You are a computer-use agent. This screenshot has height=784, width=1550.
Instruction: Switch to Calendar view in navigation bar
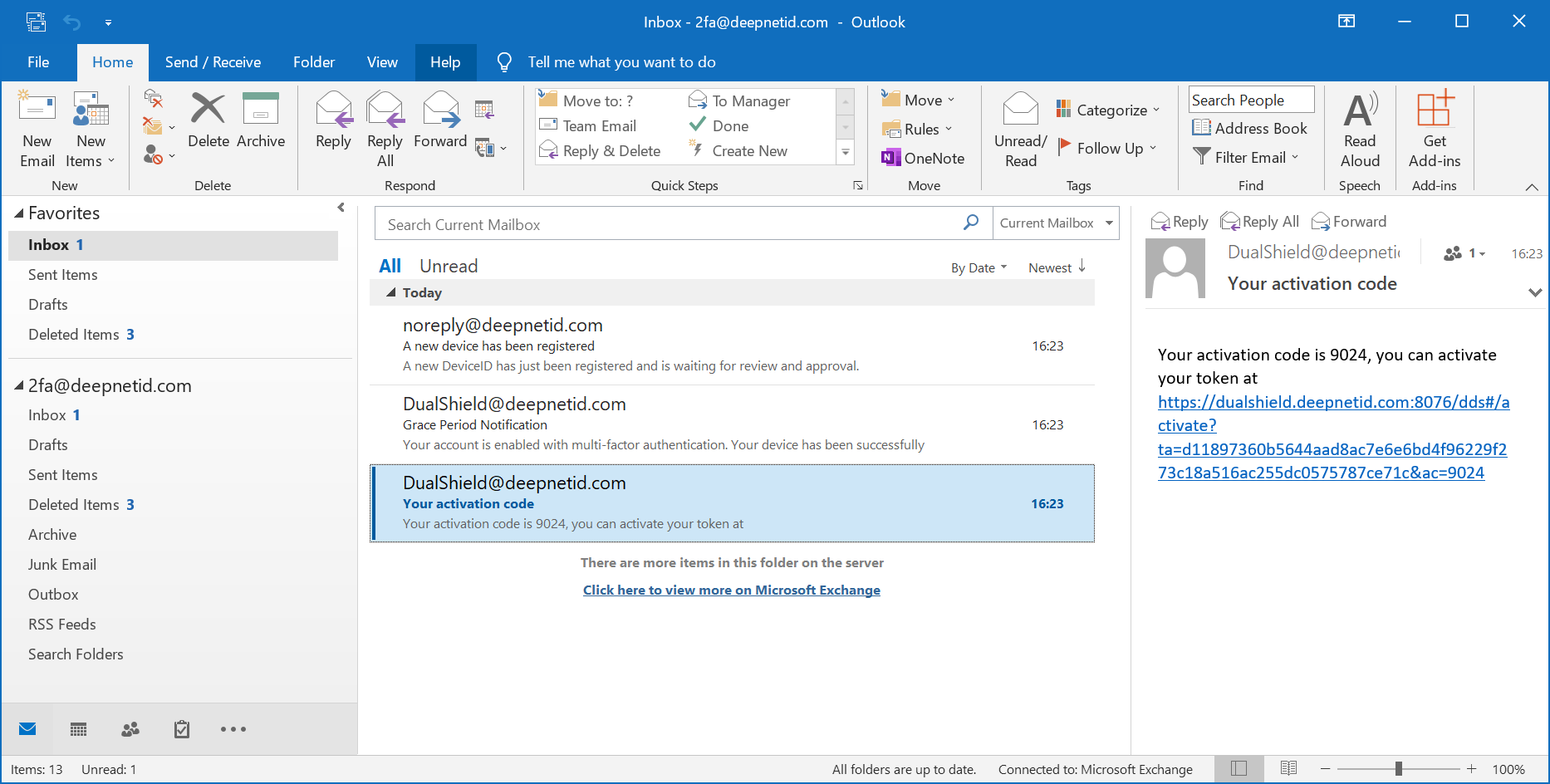click(x=79, y=729)
